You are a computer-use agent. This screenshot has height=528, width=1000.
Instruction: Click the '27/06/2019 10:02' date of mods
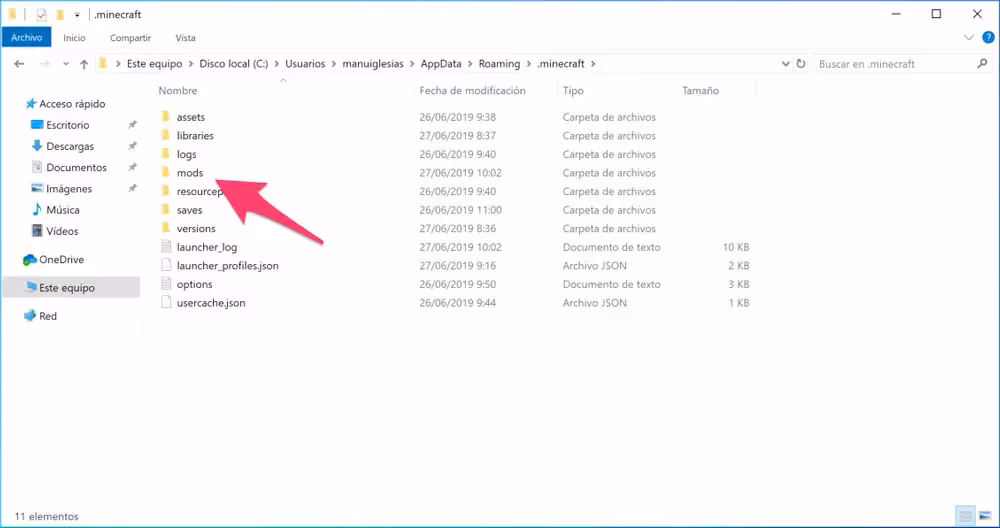pos(460,173)
